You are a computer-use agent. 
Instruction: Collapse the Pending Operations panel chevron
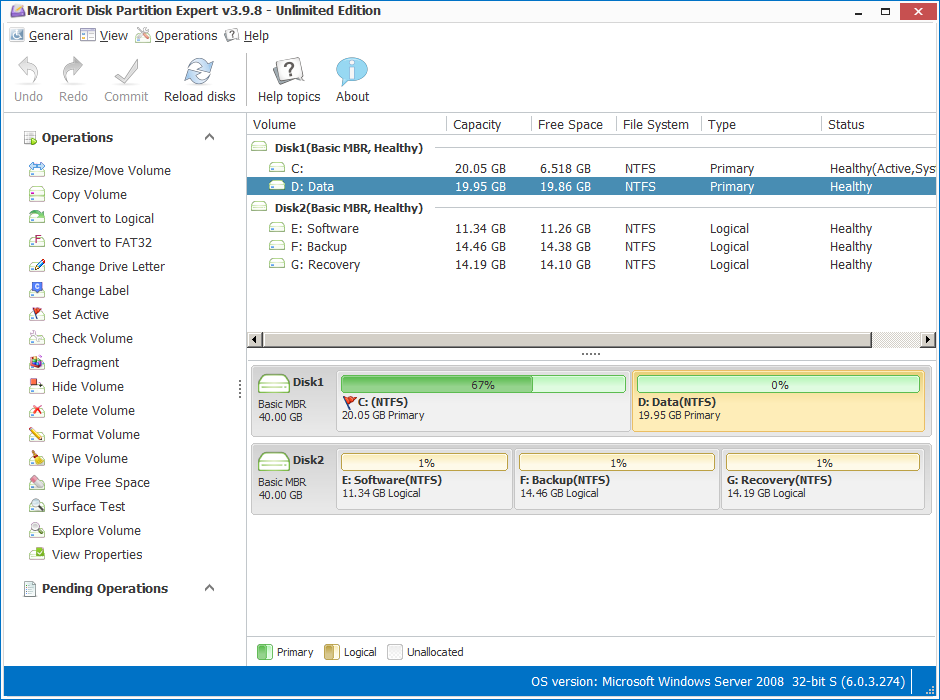209,587
